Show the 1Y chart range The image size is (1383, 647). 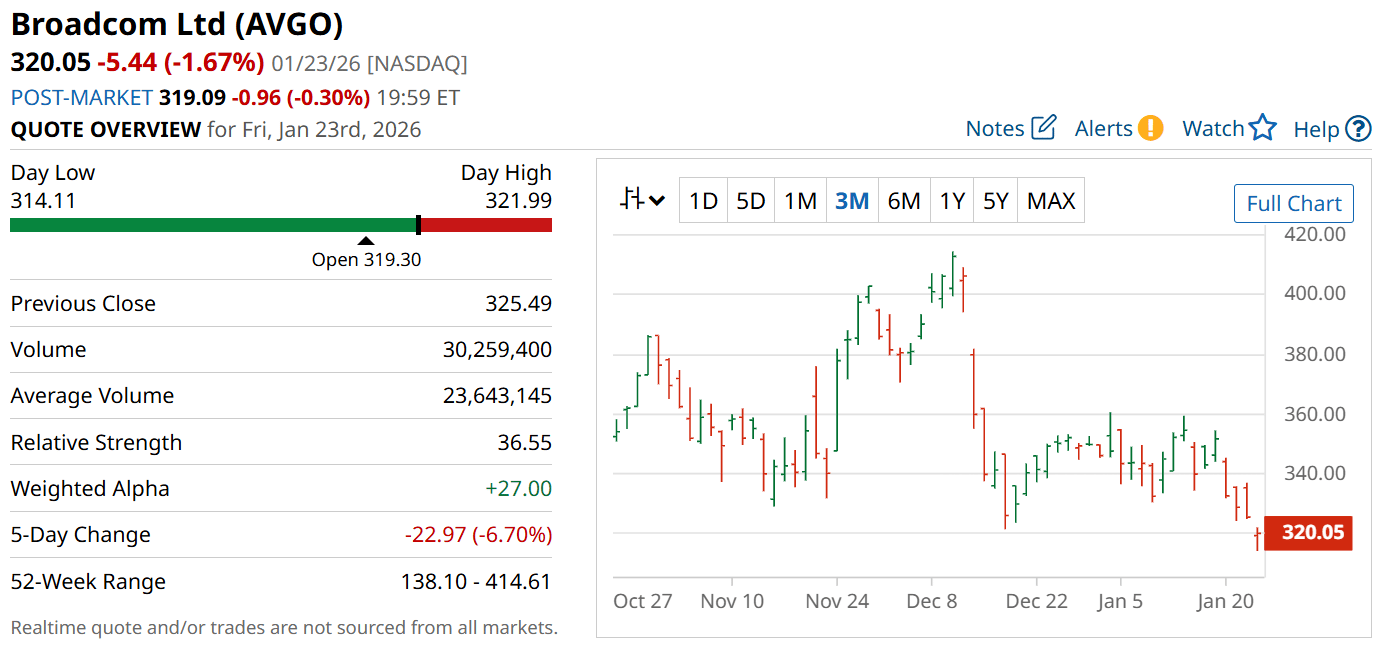(952, 201)
